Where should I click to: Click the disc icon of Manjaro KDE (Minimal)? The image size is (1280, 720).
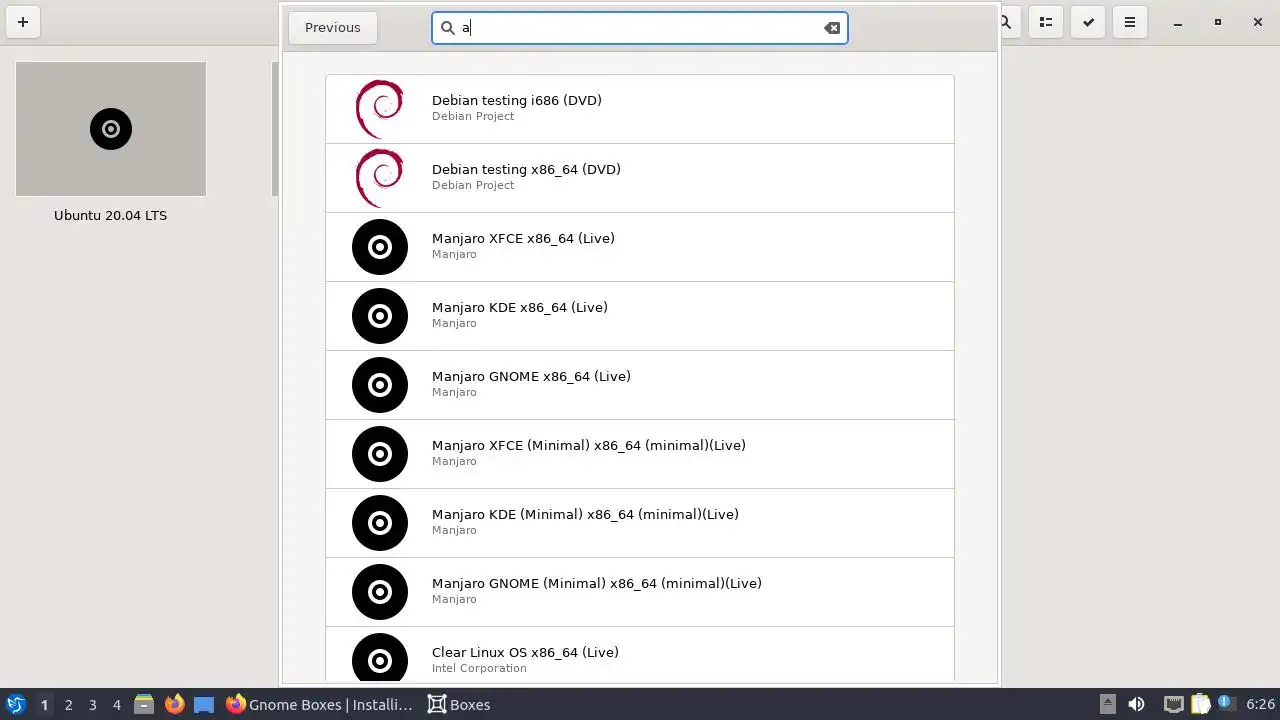coord(380,523)
